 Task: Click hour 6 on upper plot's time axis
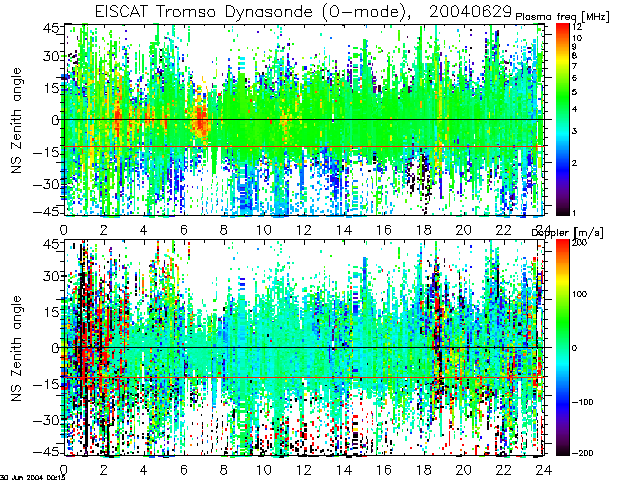pos(184,230)
